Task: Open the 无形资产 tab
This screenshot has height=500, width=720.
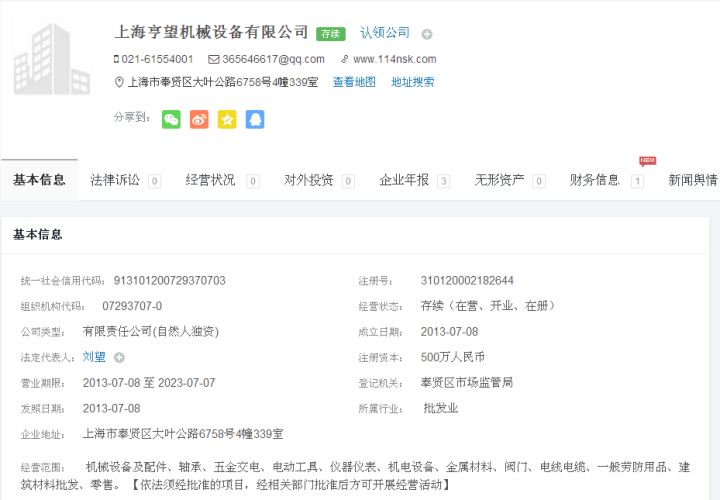Action: [499, 180]
